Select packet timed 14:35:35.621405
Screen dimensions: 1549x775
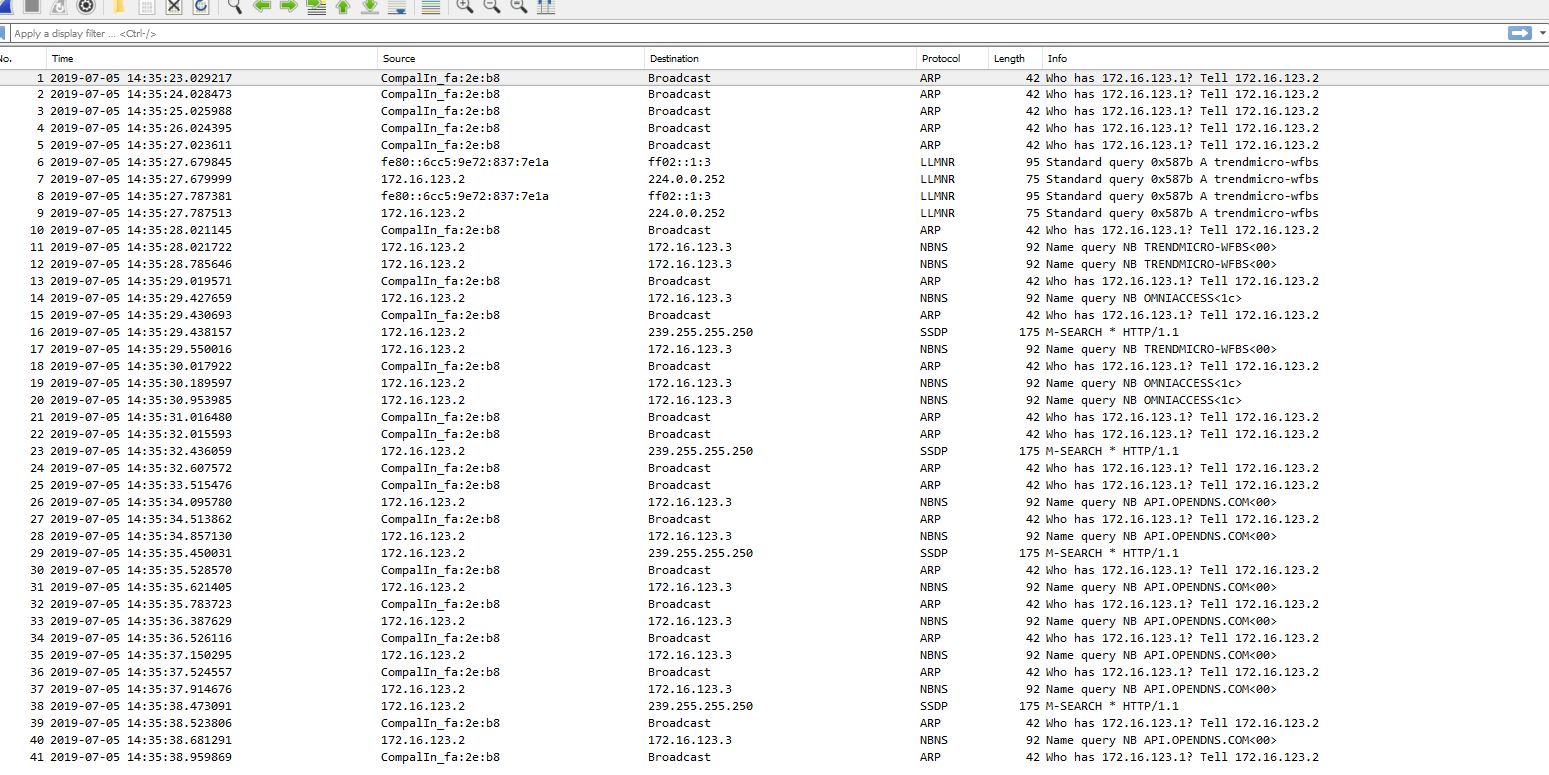coord(774,587)
